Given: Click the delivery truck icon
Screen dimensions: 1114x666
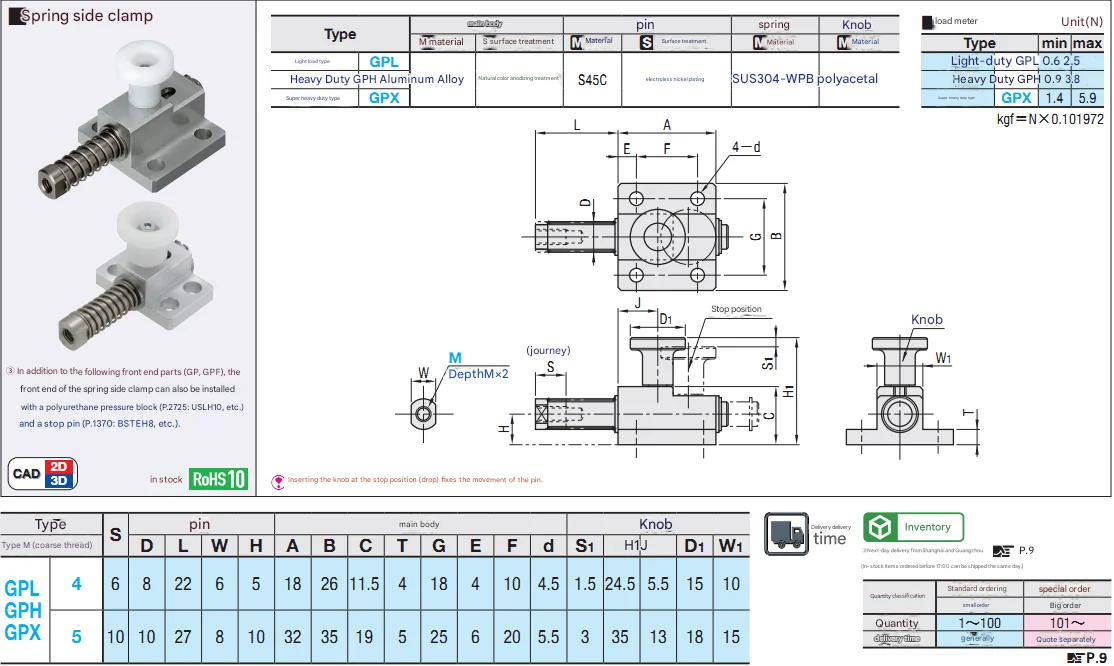Looking at the screenshot, I should point(787,533).
